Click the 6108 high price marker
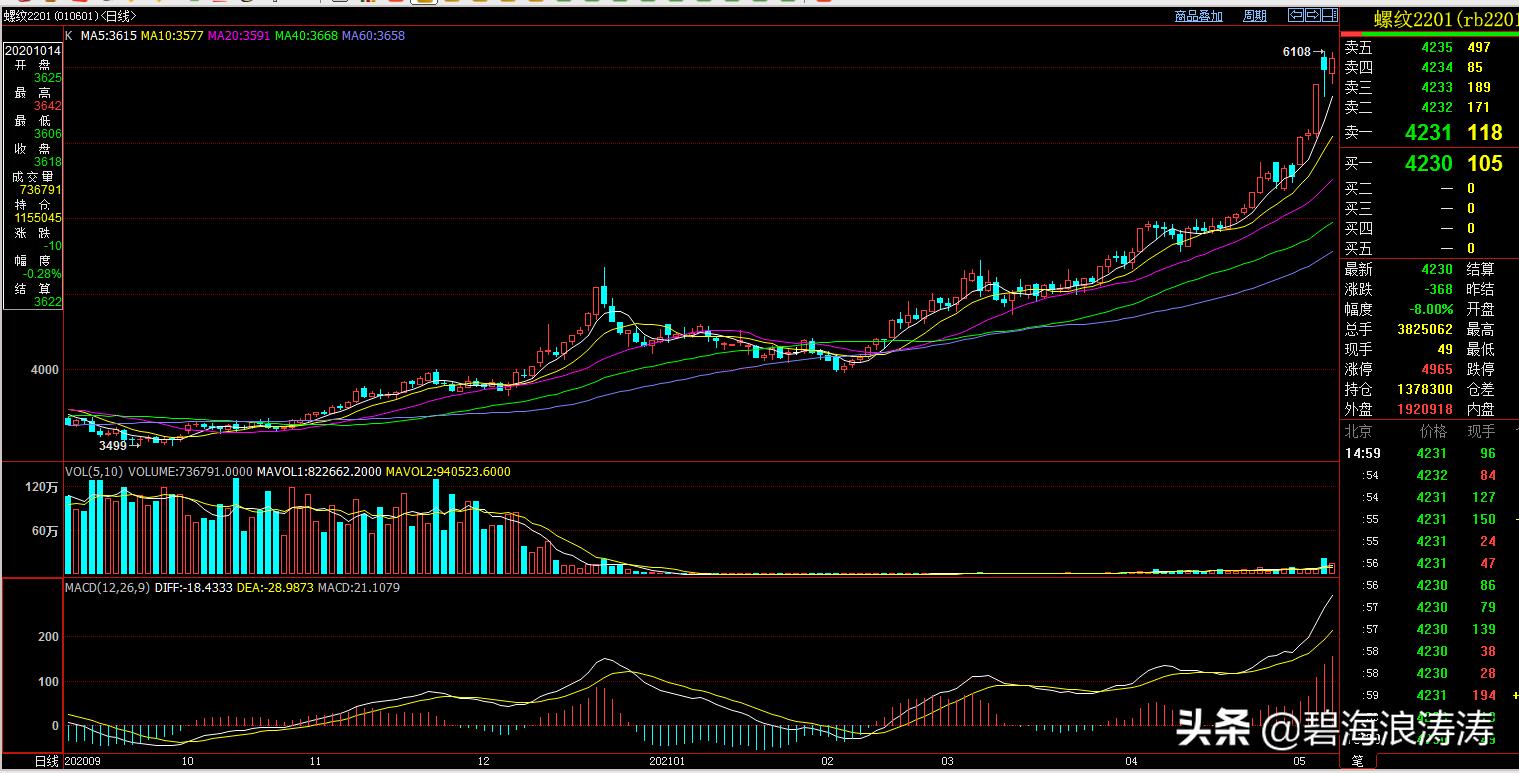The image size is (1519, 773). (x=1296, y=52)
